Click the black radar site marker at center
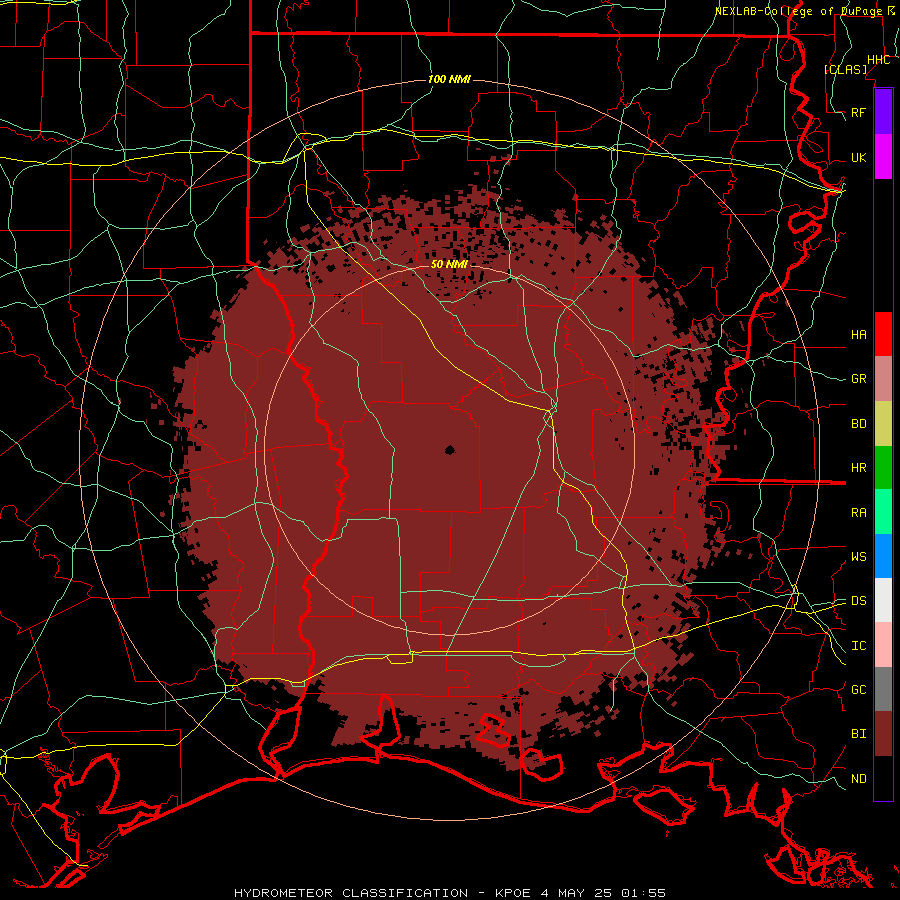Viewport: 900px width, 900px height. point(449,450)
